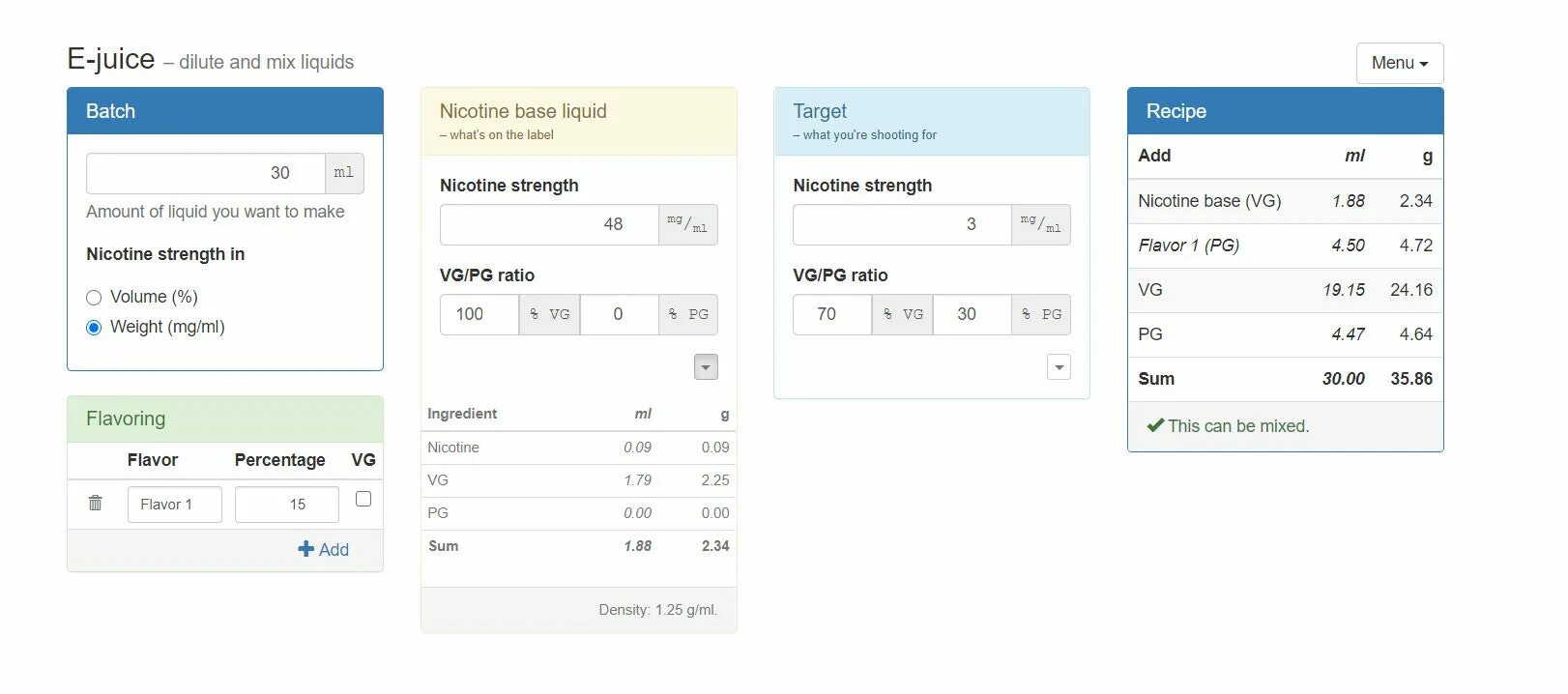Click the green checkmark in Recipe footer
Viewport: 1568px width, 694px height.
coord(1155,425)
